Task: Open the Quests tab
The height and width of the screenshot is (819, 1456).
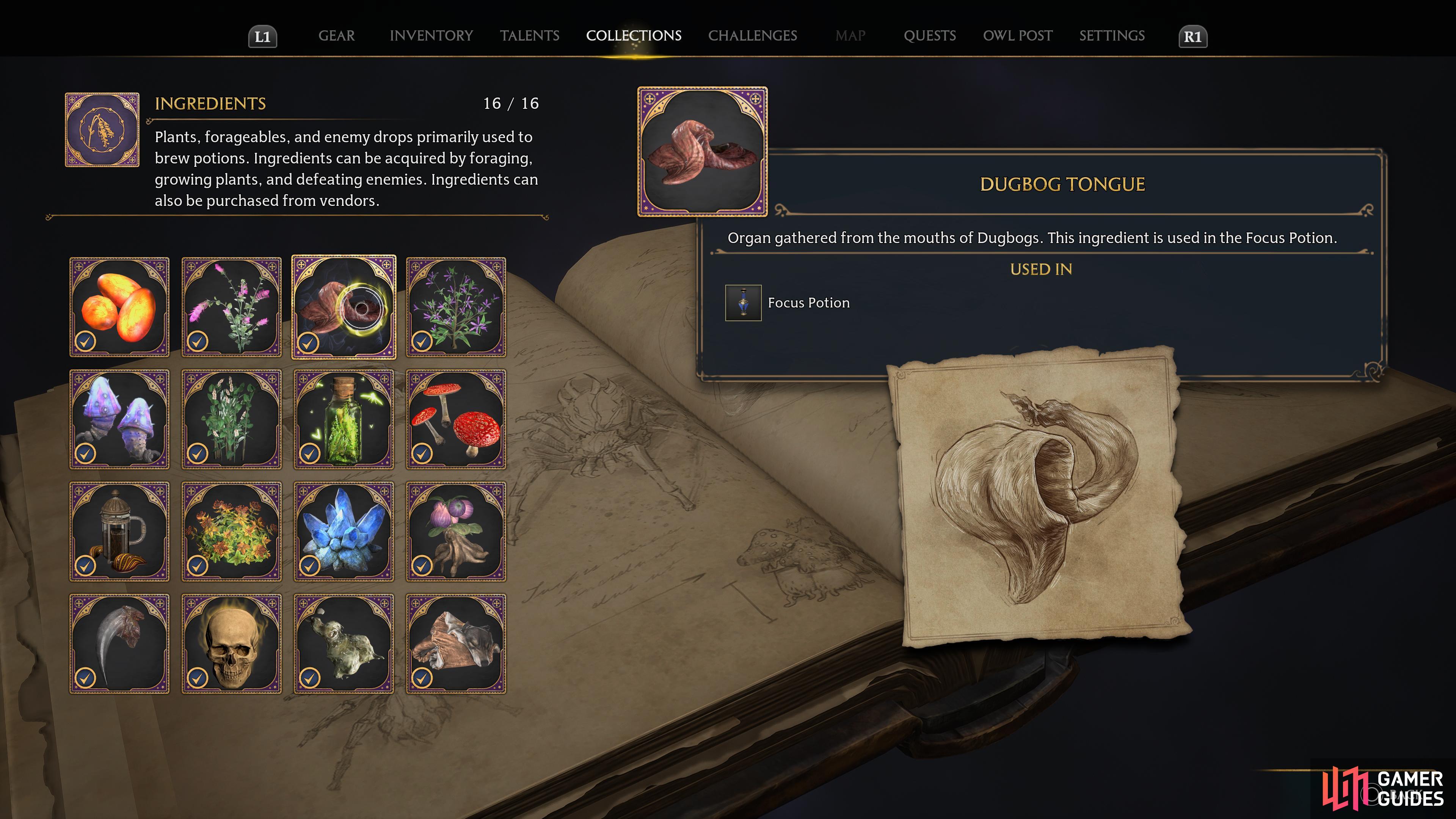Action: tap(930, 36)
